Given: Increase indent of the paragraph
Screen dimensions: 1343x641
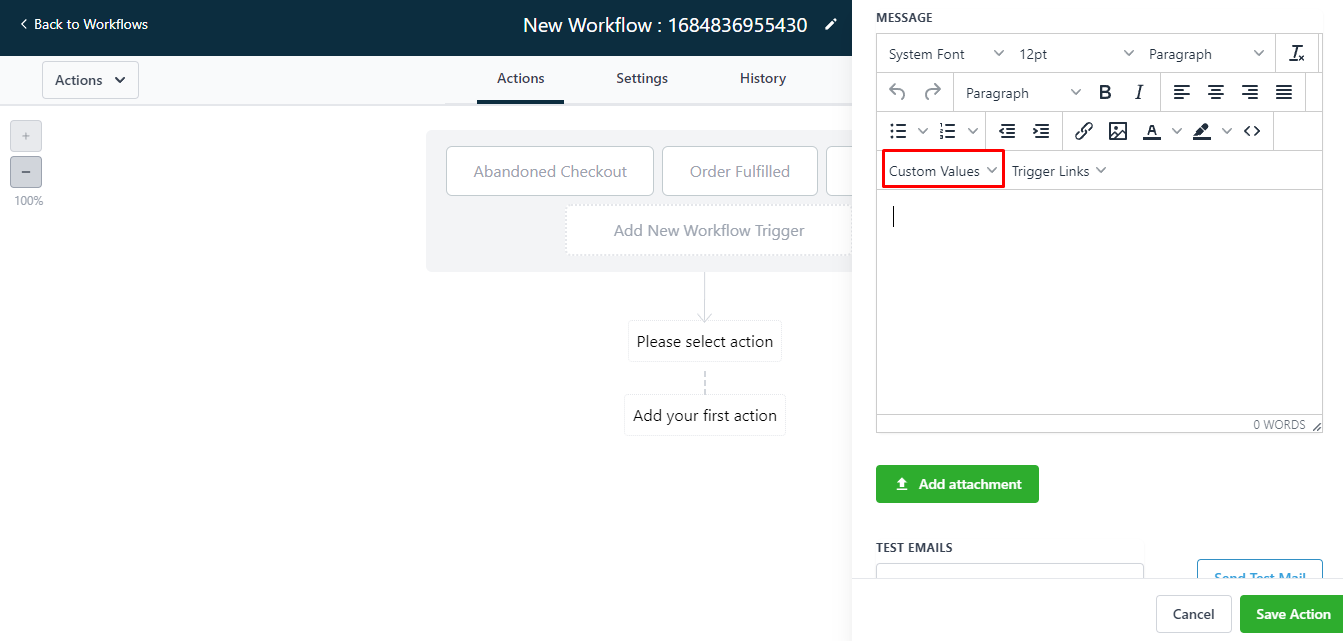Looking at the screenshot, I should point(1041,131).
